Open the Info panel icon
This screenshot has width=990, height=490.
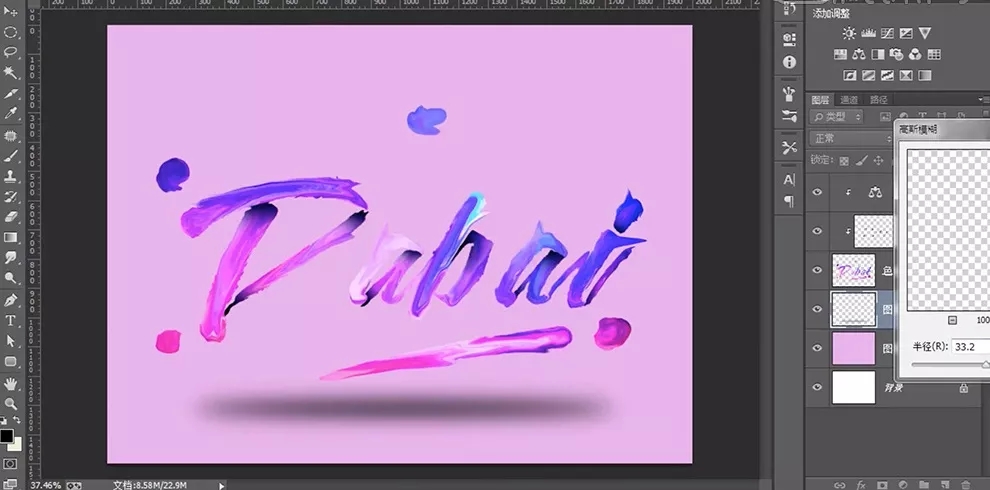(789, 62)
